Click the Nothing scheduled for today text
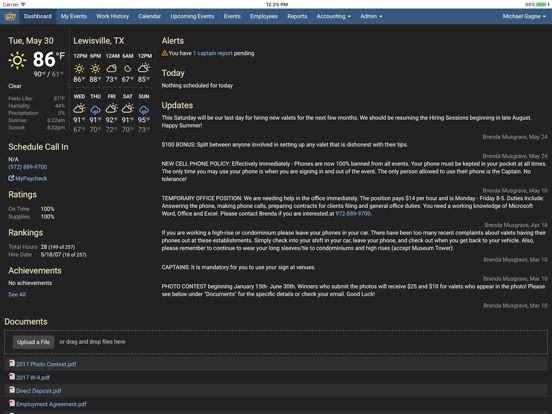This screenshot has height=414, width=552. [197, 85]
